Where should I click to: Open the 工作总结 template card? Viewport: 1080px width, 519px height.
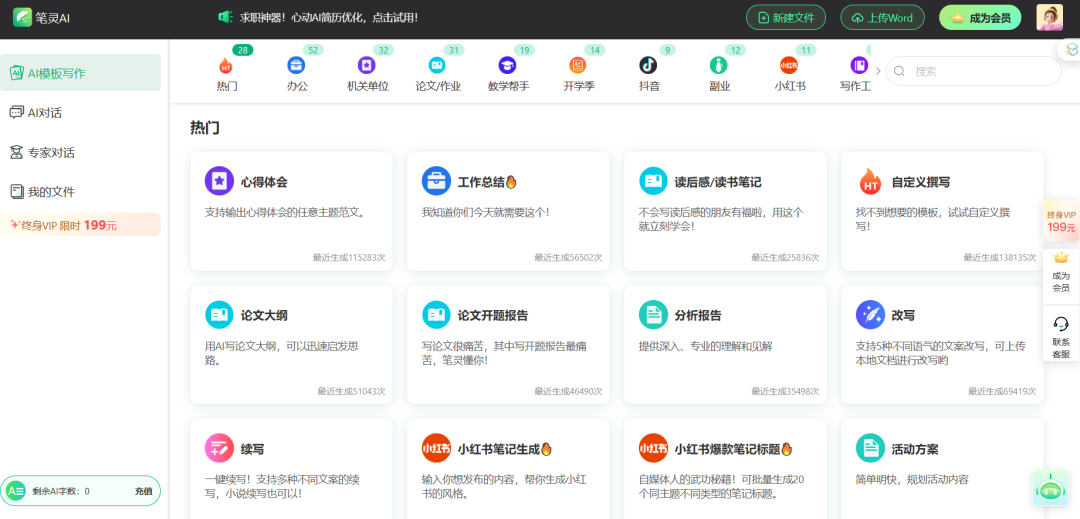[507, 210]
